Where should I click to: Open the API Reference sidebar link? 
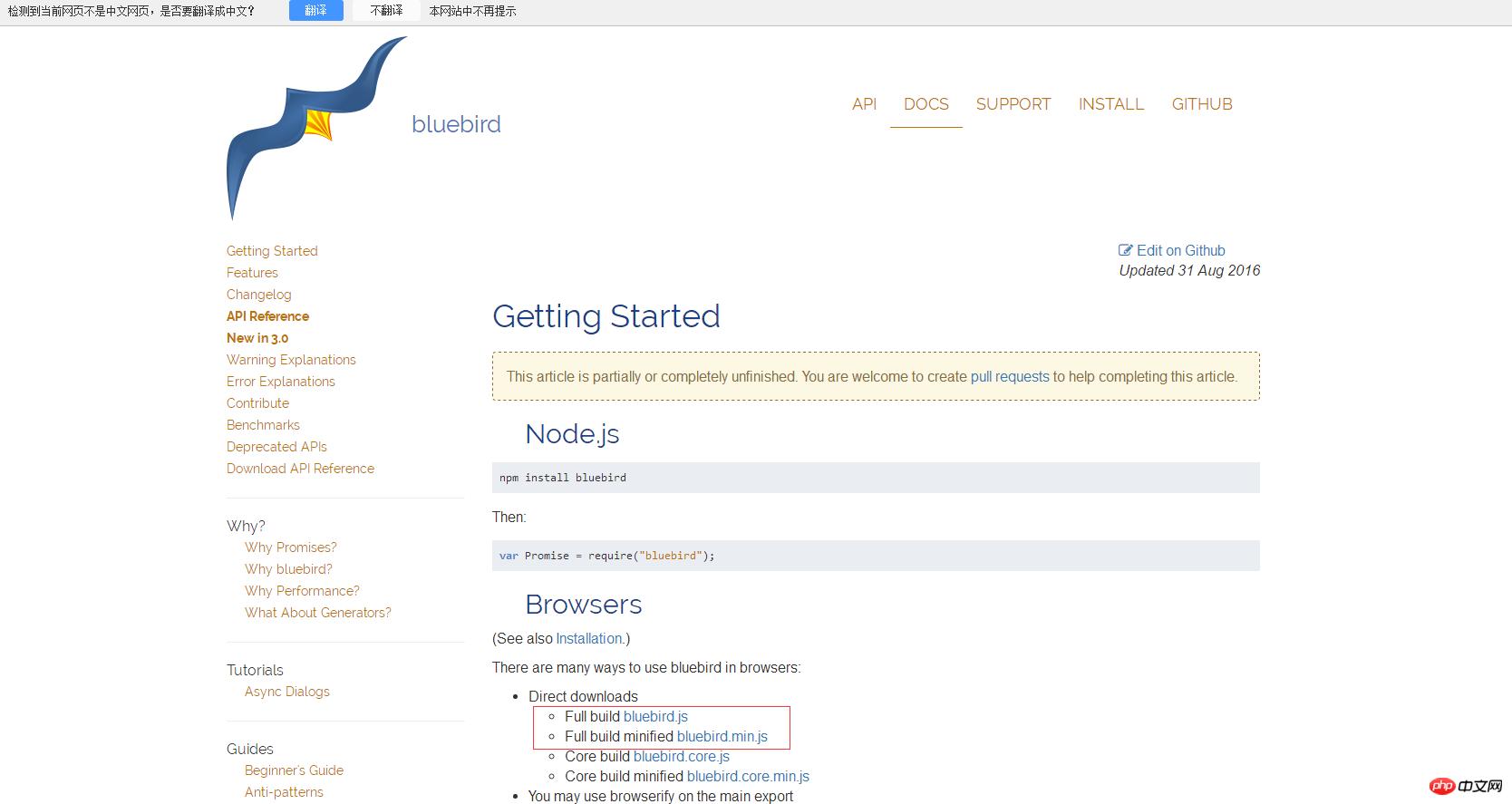(267, 316)
